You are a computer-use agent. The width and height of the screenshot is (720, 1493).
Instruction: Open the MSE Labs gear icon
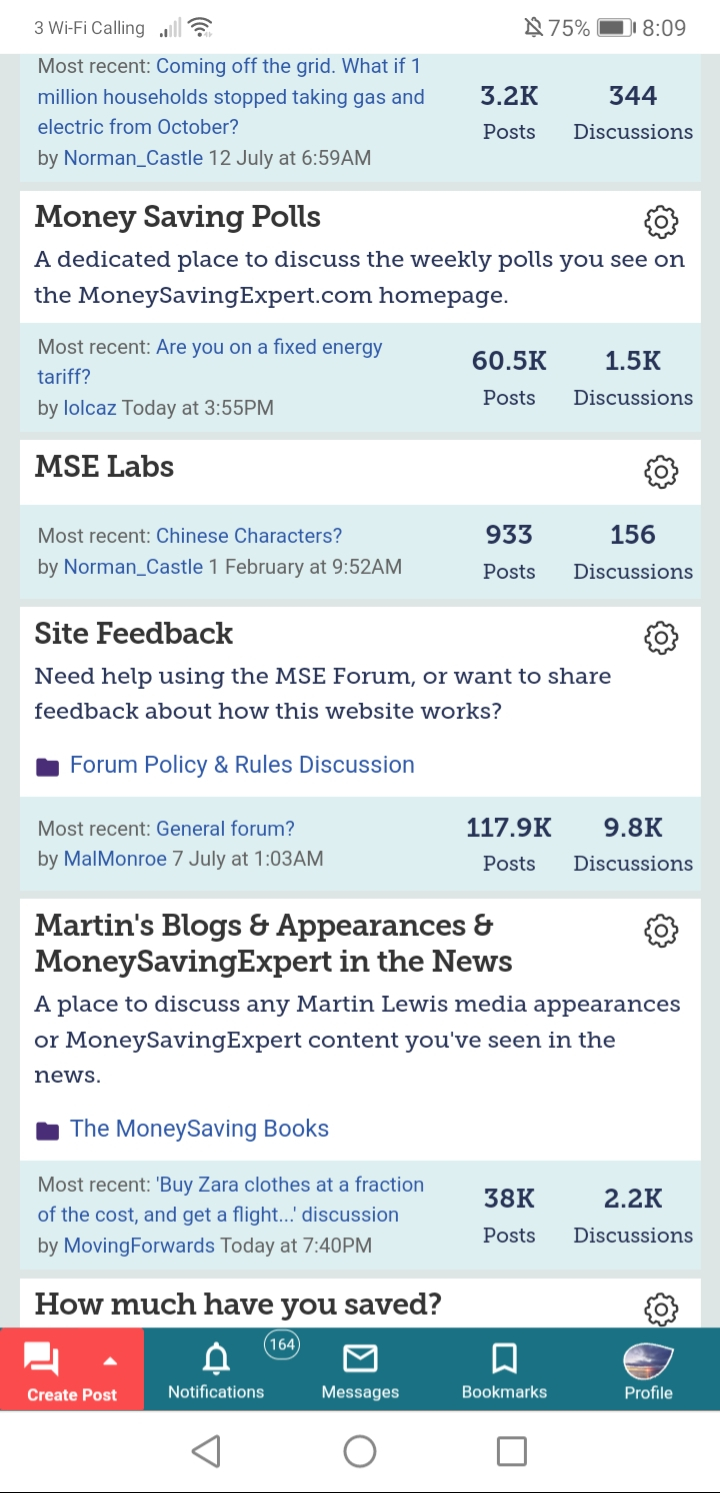pyautogui.click(x=660, y=471)
